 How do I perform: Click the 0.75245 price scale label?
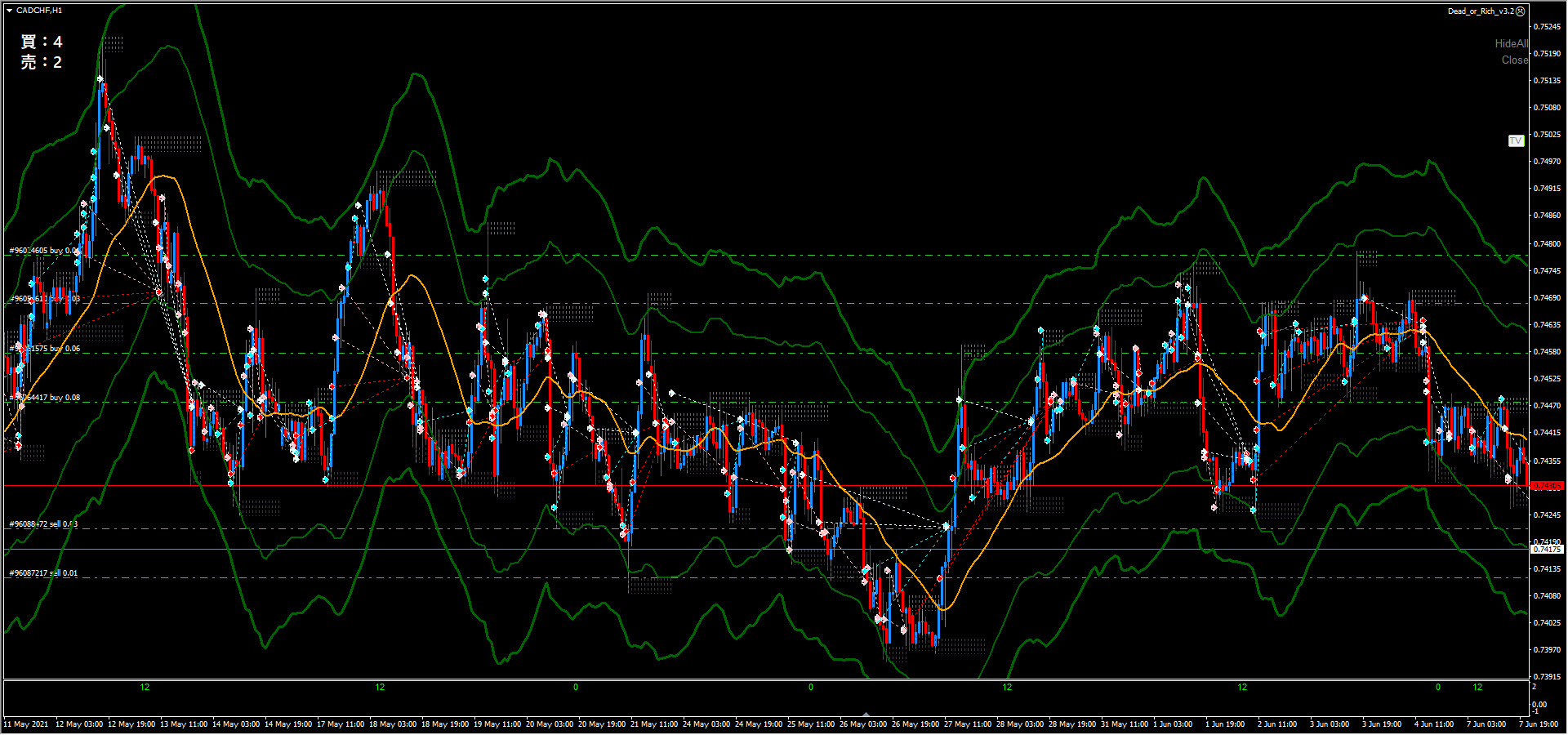1547,27
